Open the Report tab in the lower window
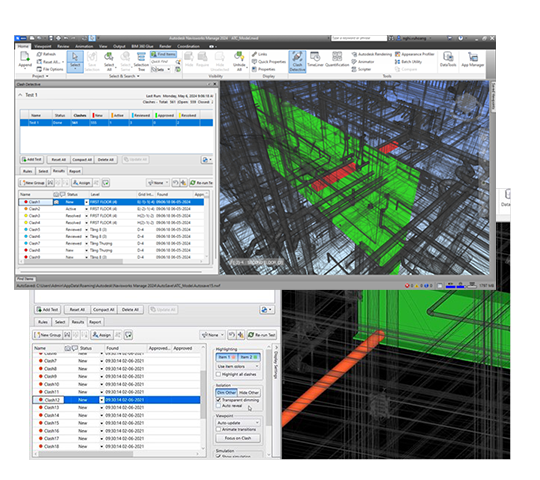Screen dimensions: 540x480 pyautogui.click(x=95, y=322)
